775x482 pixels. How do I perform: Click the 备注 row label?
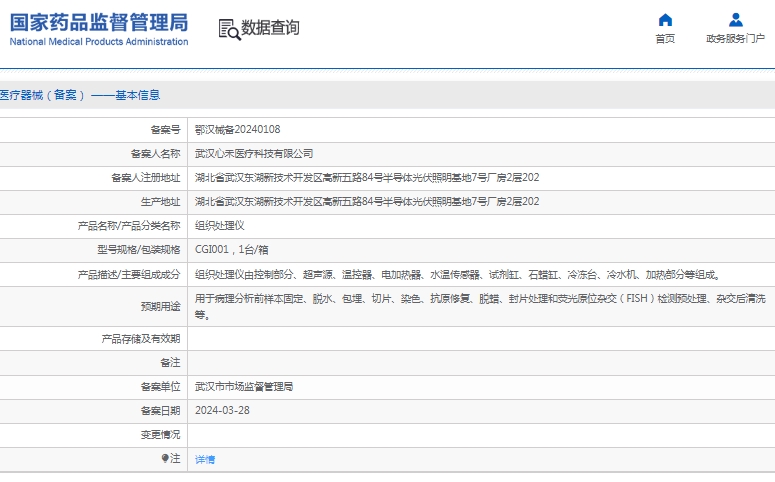point(171,363)
